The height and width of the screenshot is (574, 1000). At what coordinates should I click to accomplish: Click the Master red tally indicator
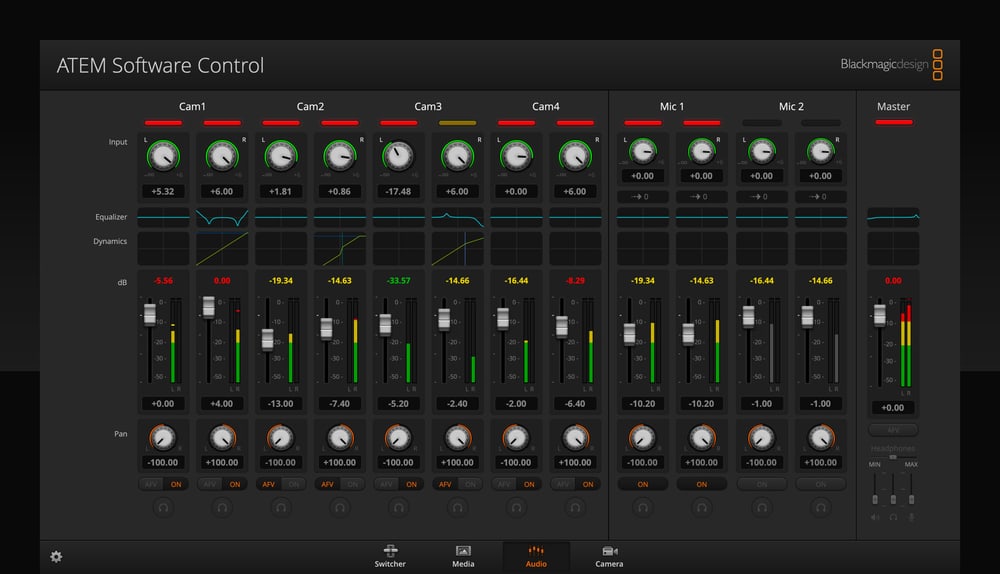pyautogui.click(x=893, y=122)
